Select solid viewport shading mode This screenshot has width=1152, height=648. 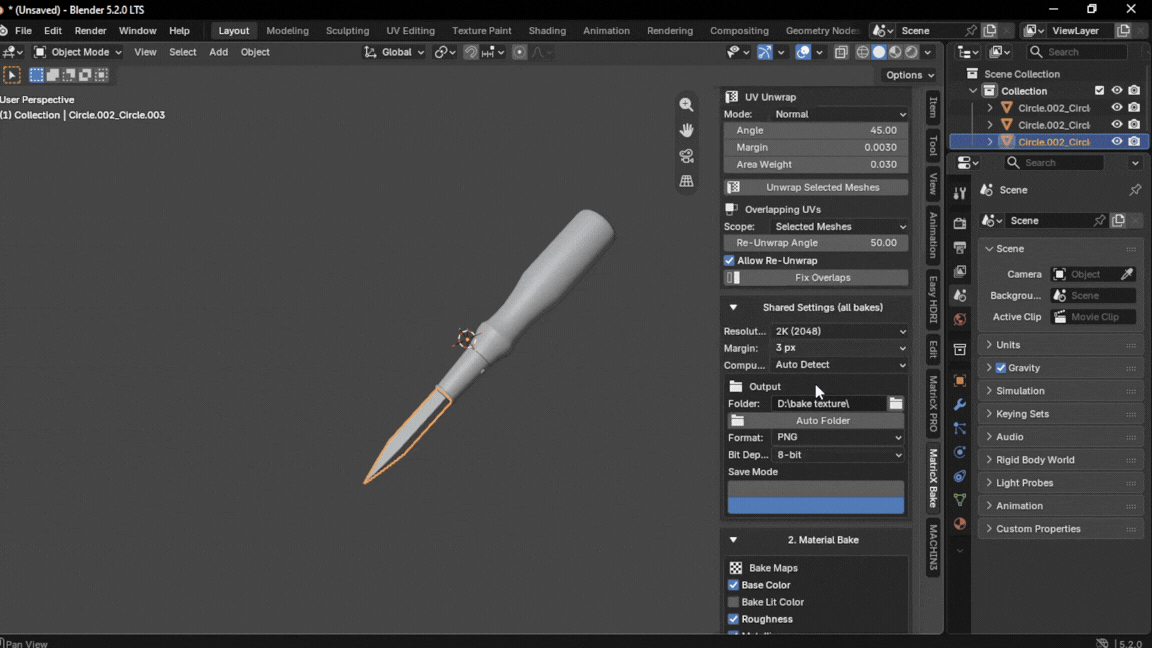[x=879, y=52]
